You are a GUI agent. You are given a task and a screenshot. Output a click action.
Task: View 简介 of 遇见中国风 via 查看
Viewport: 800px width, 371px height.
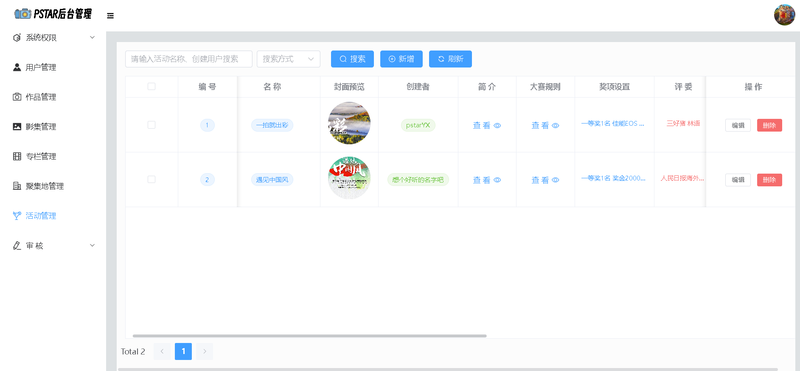point(487,180)
